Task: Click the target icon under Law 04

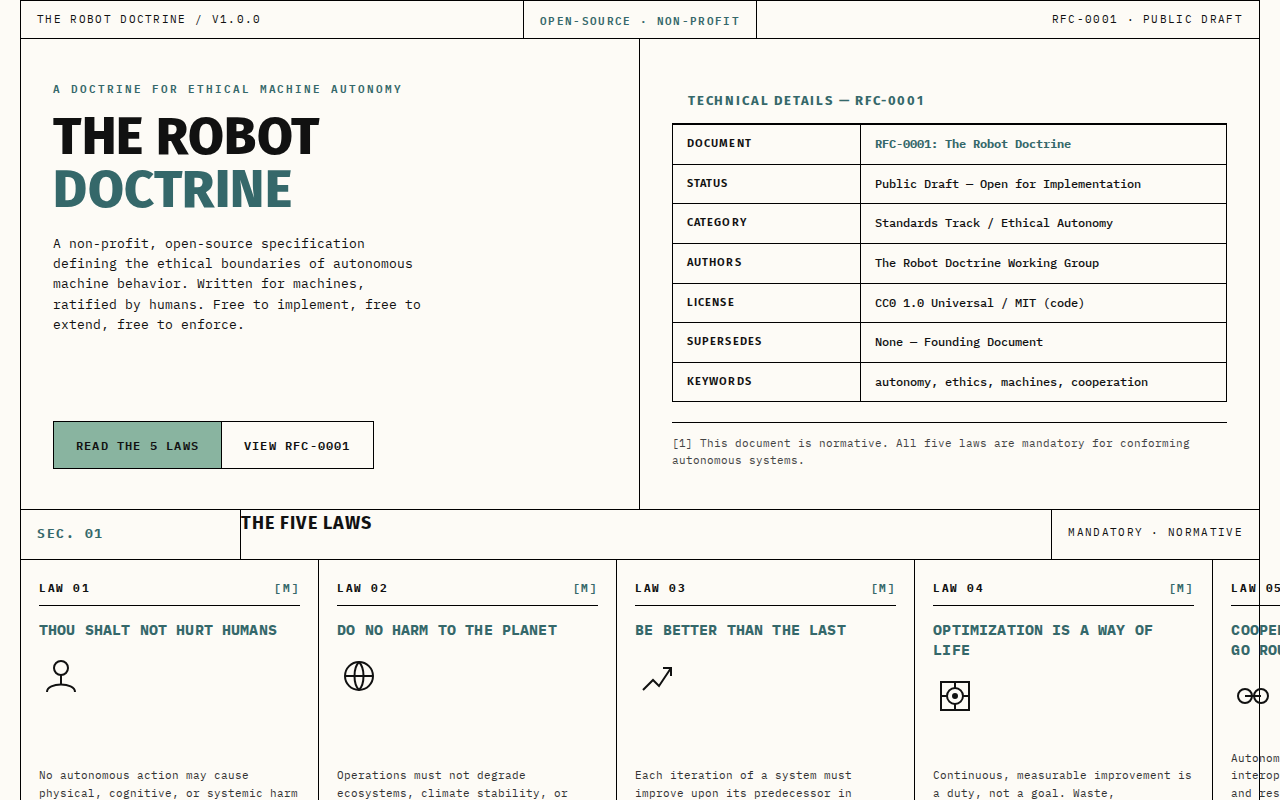Action: pyautogui.click(x=955, y=696)
